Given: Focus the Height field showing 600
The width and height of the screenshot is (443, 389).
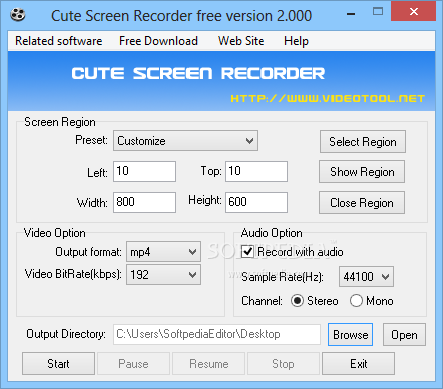Looking at the screenshot, I should pos(256,202).
